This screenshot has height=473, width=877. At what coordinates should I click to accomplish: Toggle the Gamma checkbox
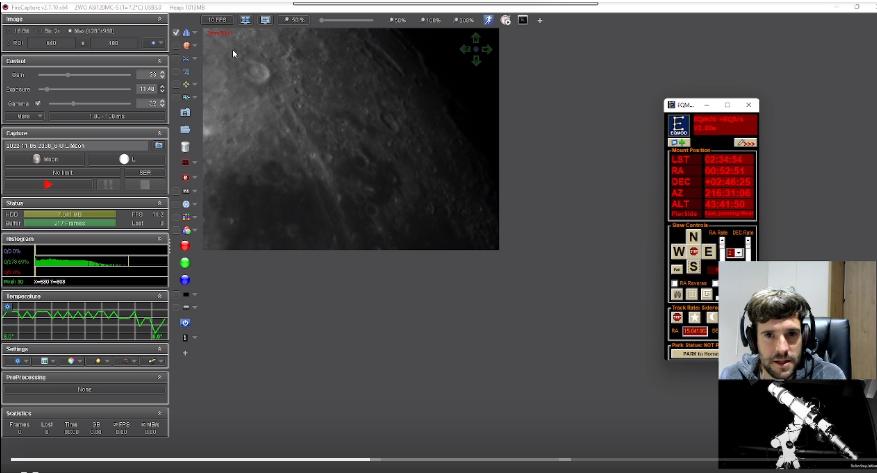coord(38,103)
